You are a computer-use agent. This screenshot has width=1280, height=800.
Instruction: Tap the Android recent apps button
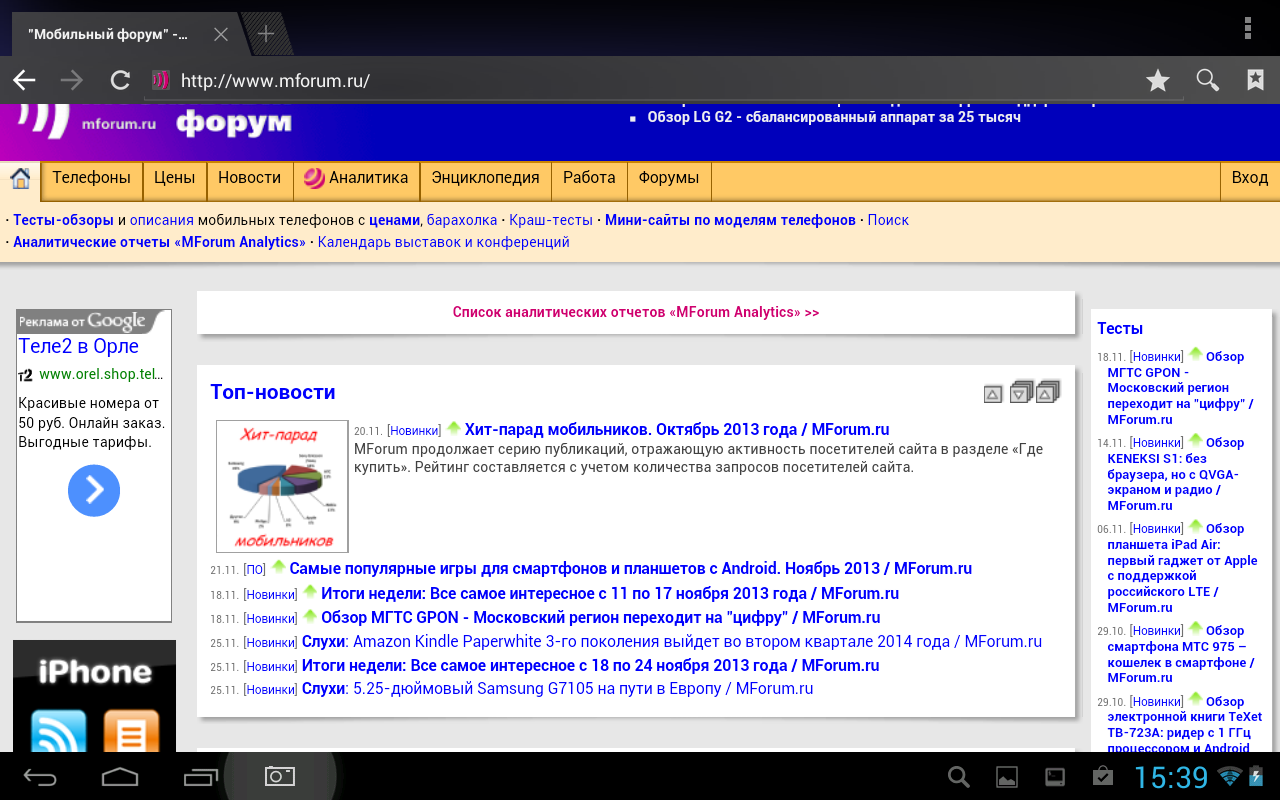coord(200,776)
